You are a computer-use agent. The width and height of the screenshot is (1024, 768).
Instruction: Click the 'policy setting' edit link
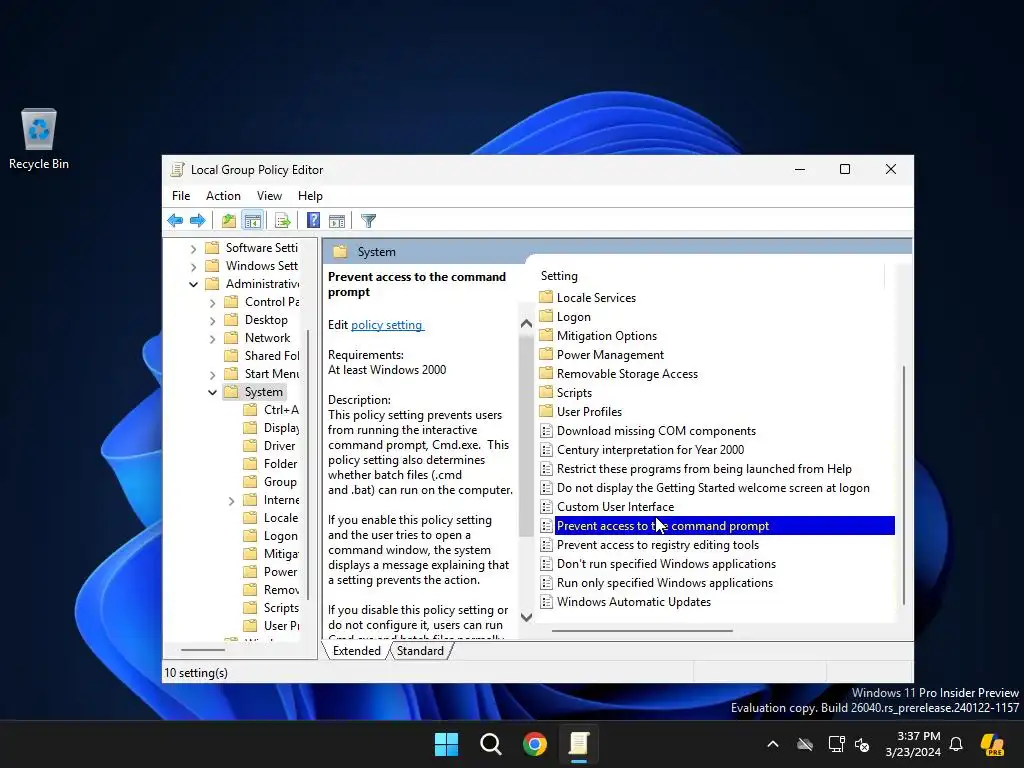(387, 325)
